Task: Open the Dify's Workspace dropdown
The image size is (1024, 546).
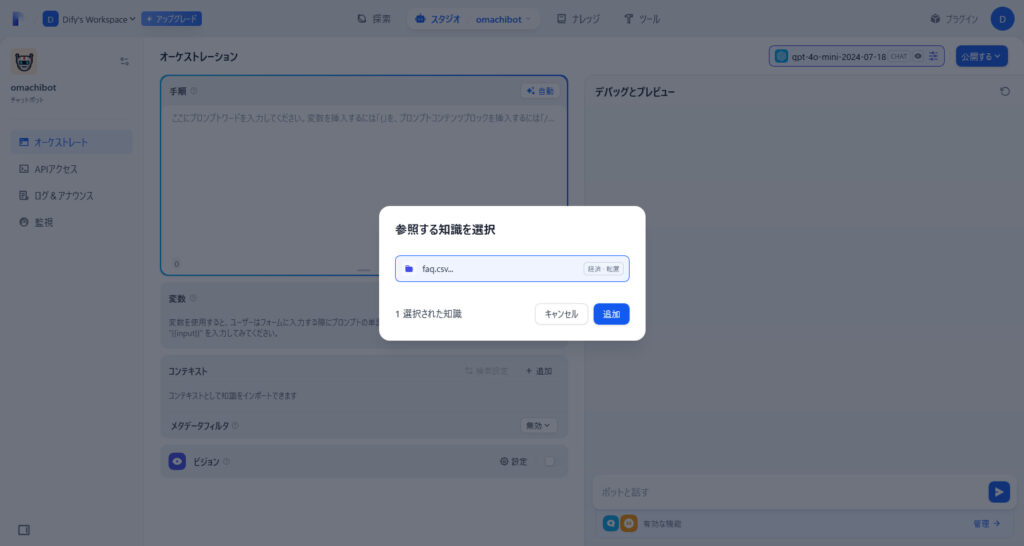Action: point(89,19)
